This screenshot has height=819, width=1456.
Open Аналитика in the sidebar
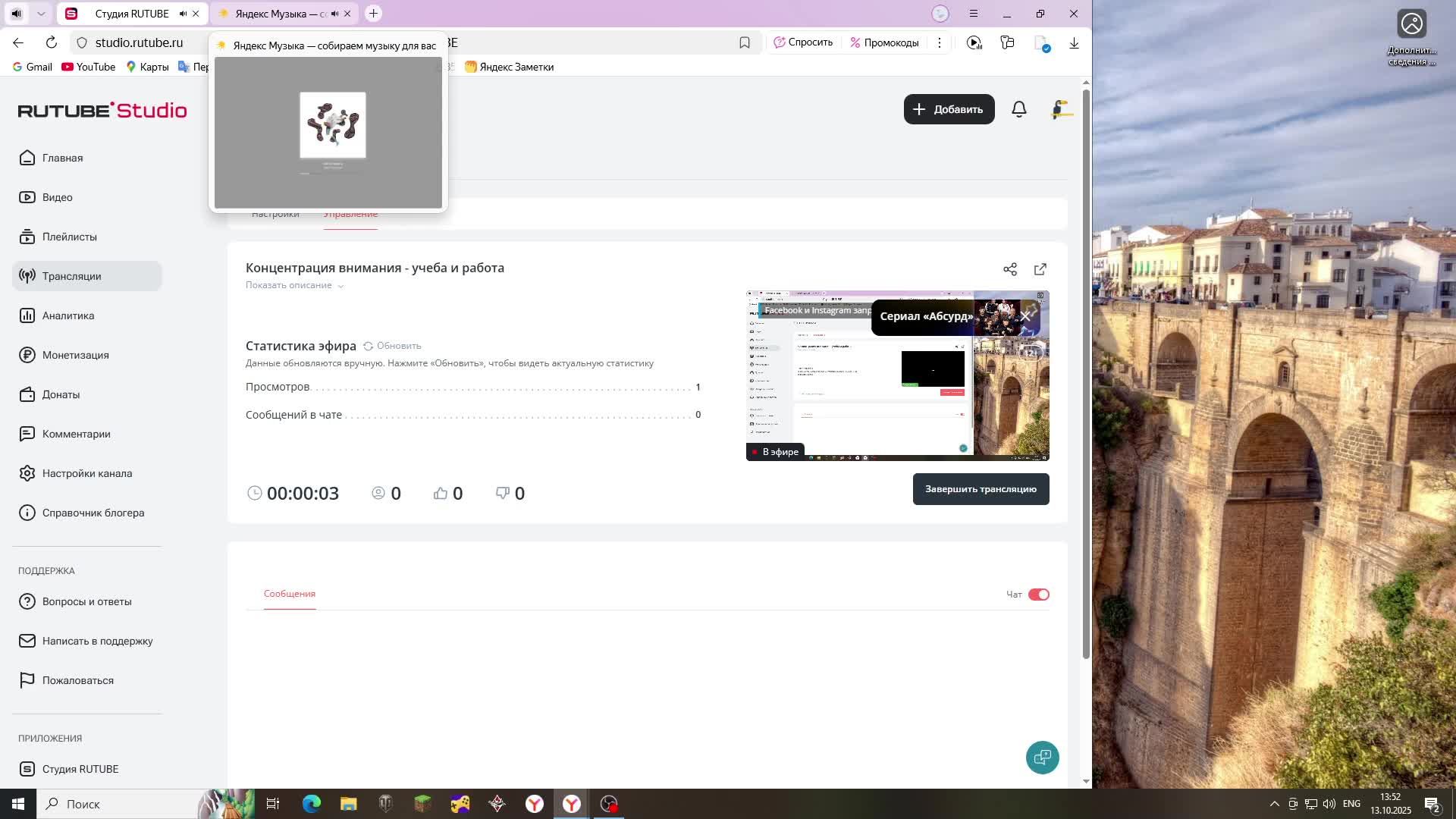pos(68,315)
